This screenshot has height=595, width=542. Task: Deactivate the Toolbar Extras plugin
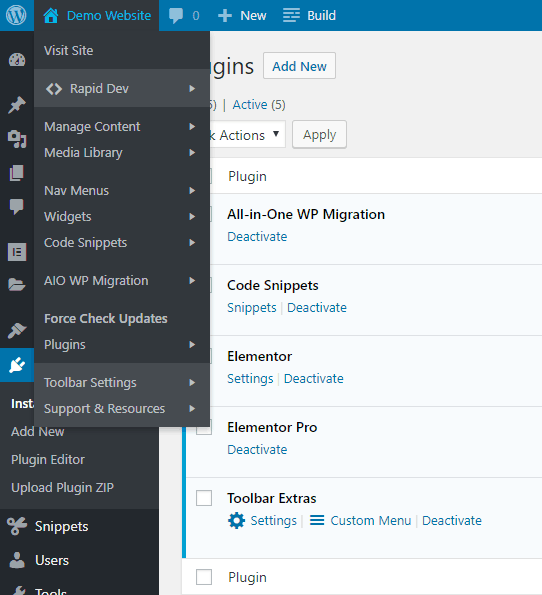click(x=452, y=520)
